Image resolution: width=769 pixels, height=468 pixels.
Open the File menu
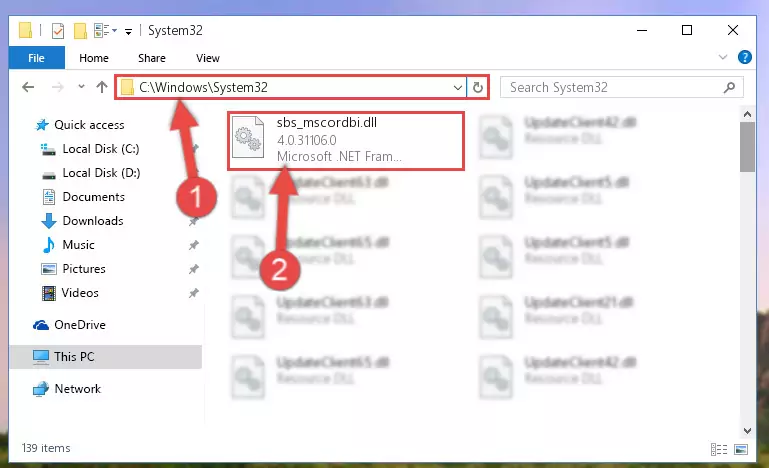(36, 58)
